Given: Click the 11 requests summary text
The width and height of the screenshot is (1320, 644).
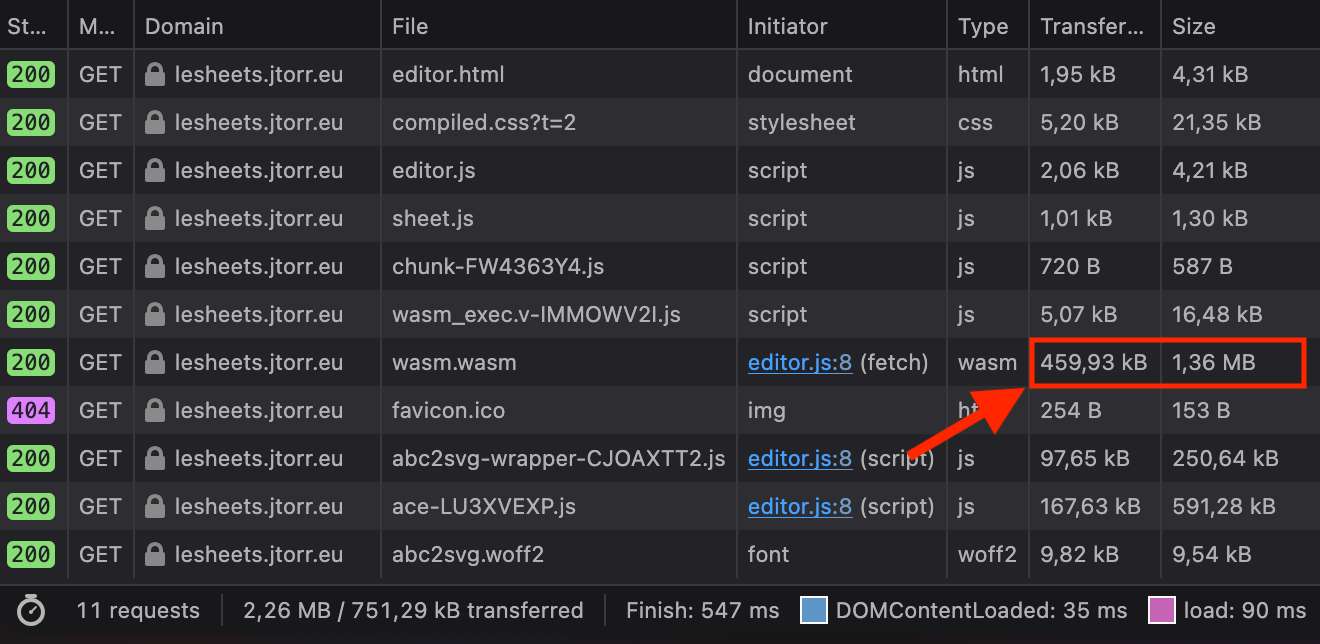Looking at the screenshot, I should (137, 610).
